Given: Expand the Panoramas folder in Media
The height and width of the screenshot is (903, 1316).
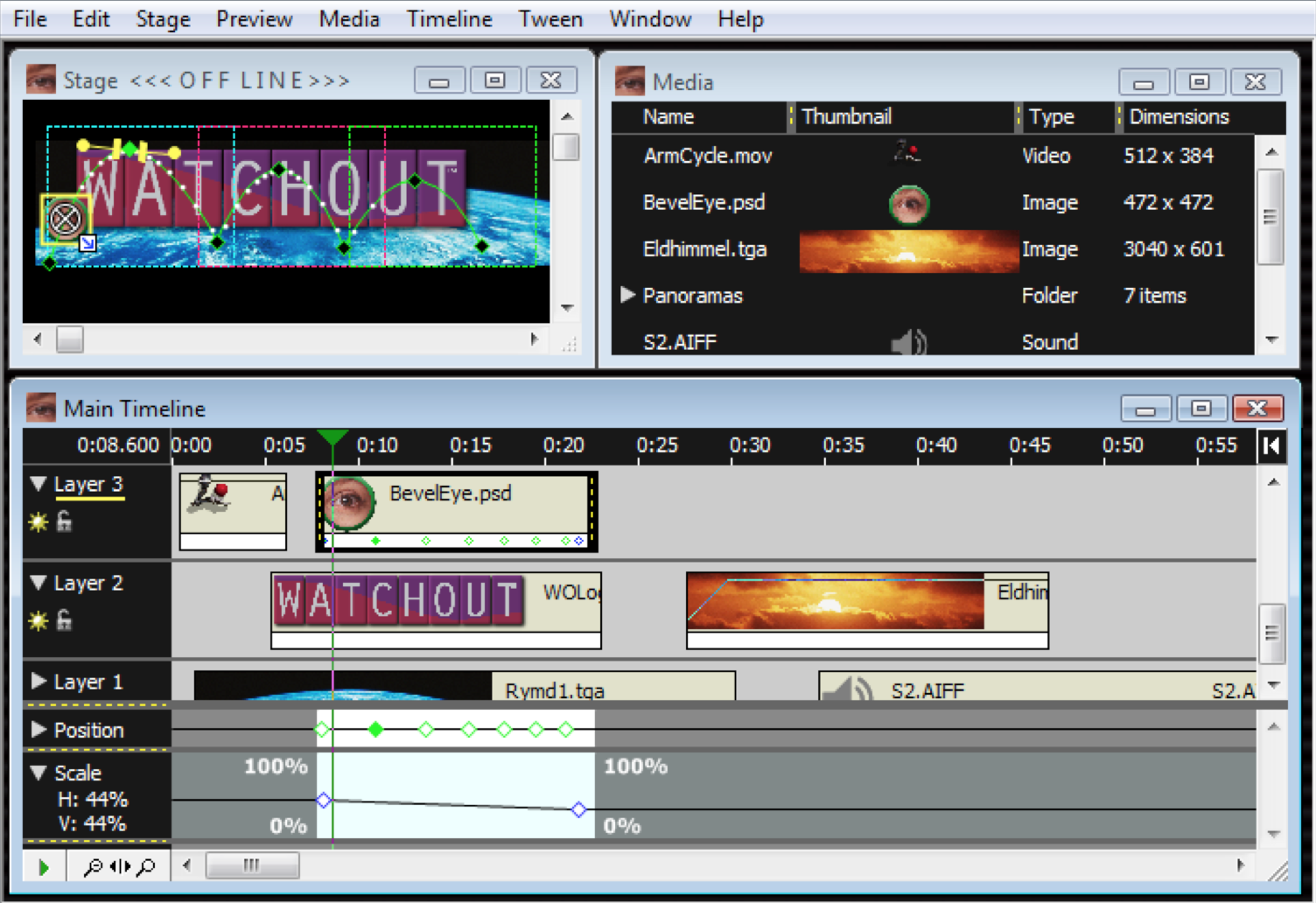Looking at the screenshot, I should click(x=627, y=295).
